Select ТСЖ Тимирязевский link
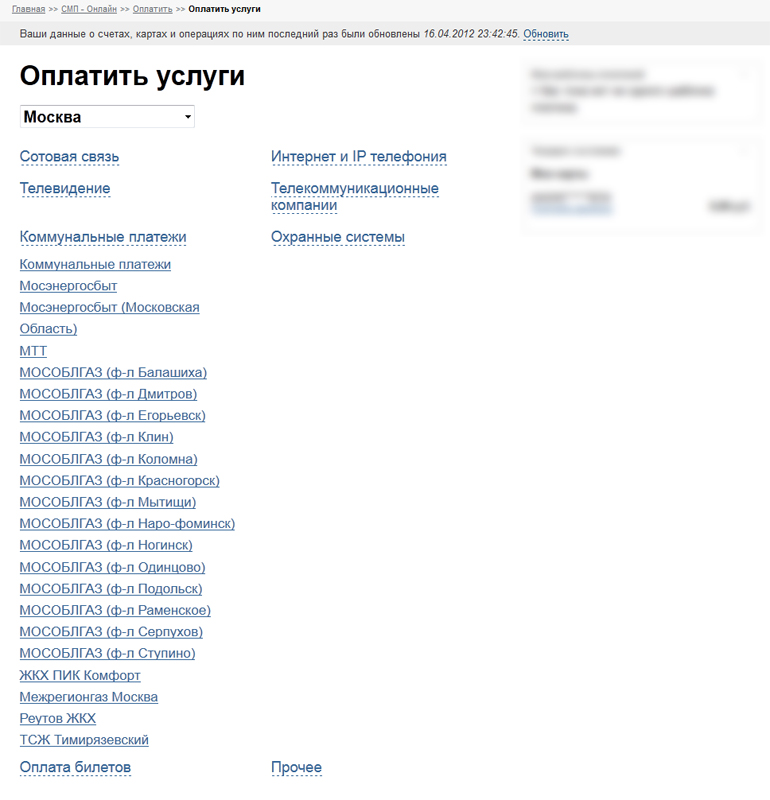Image resolution: width=770 pixels, height=800 pixels. pyautogui.click(x=84, y=740)
